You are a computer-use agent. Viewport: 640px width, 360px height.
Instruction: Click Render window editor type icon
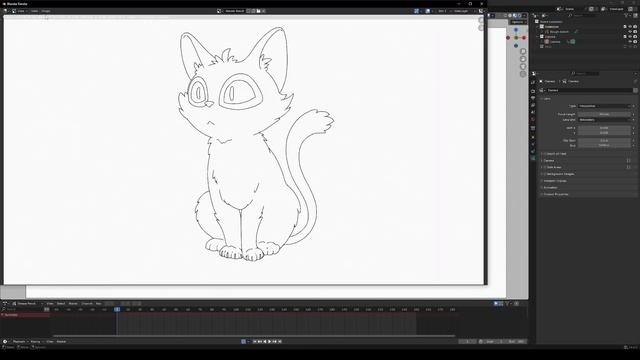point(6,11)
